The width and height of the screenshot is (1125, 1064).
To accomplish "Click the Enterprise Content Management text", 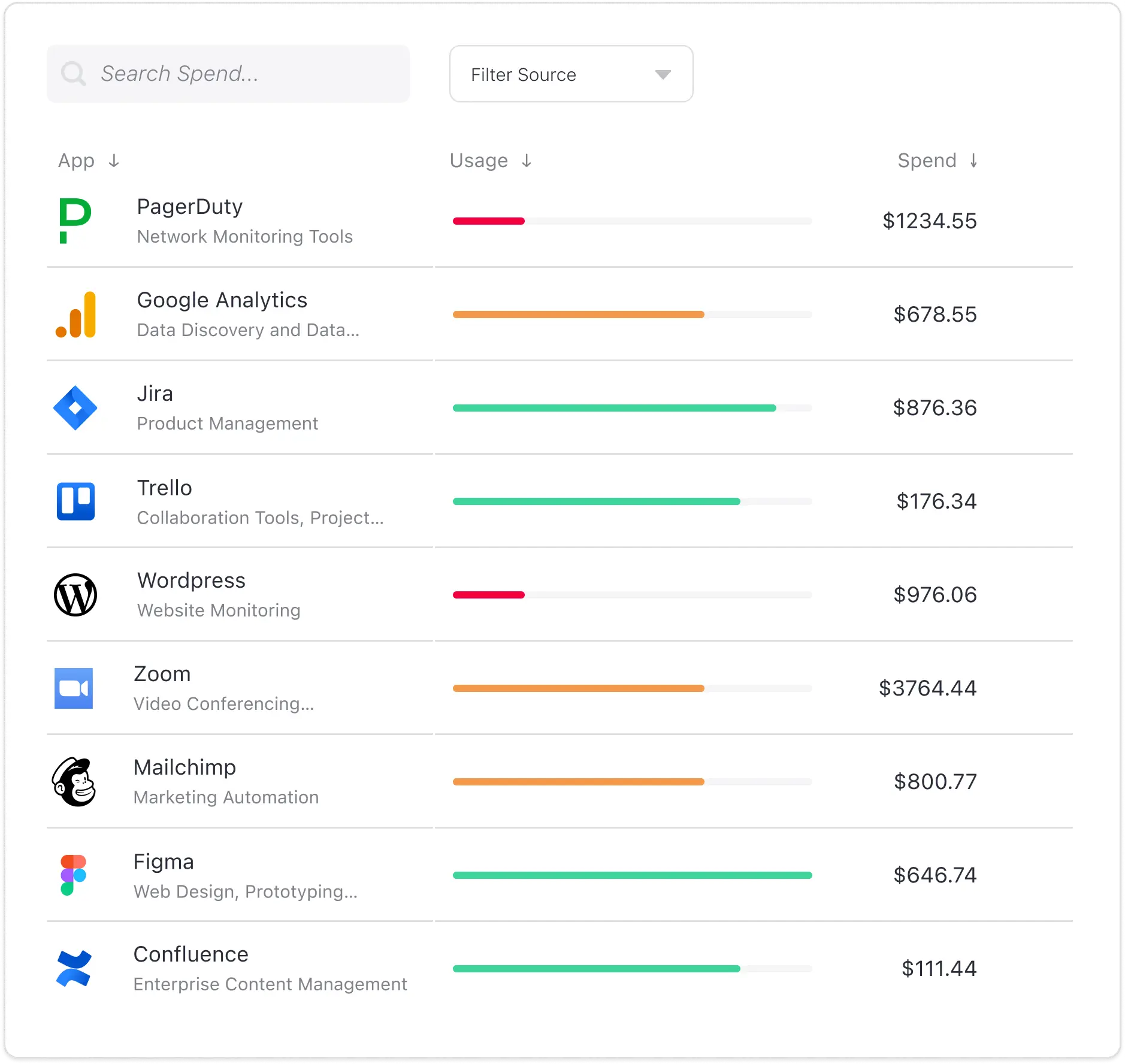I will tap(270, 984).
